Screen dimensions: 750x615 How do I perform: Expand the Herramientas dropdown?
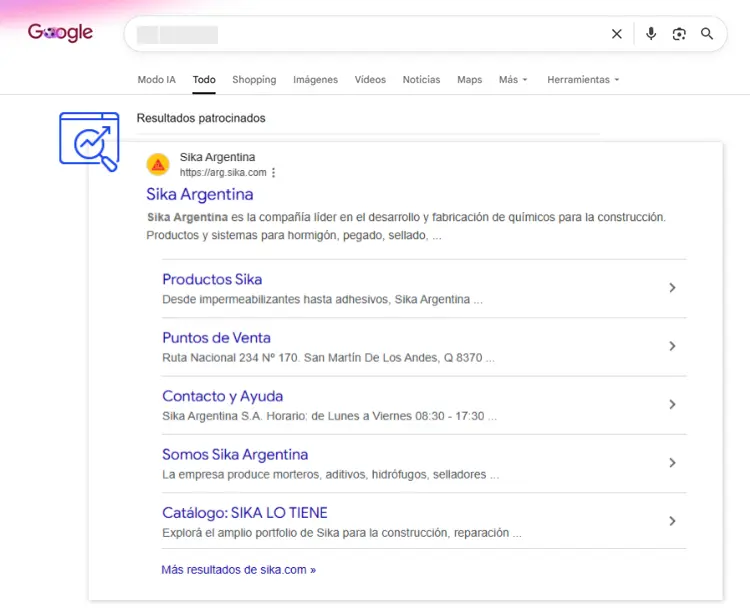(583, 79)
